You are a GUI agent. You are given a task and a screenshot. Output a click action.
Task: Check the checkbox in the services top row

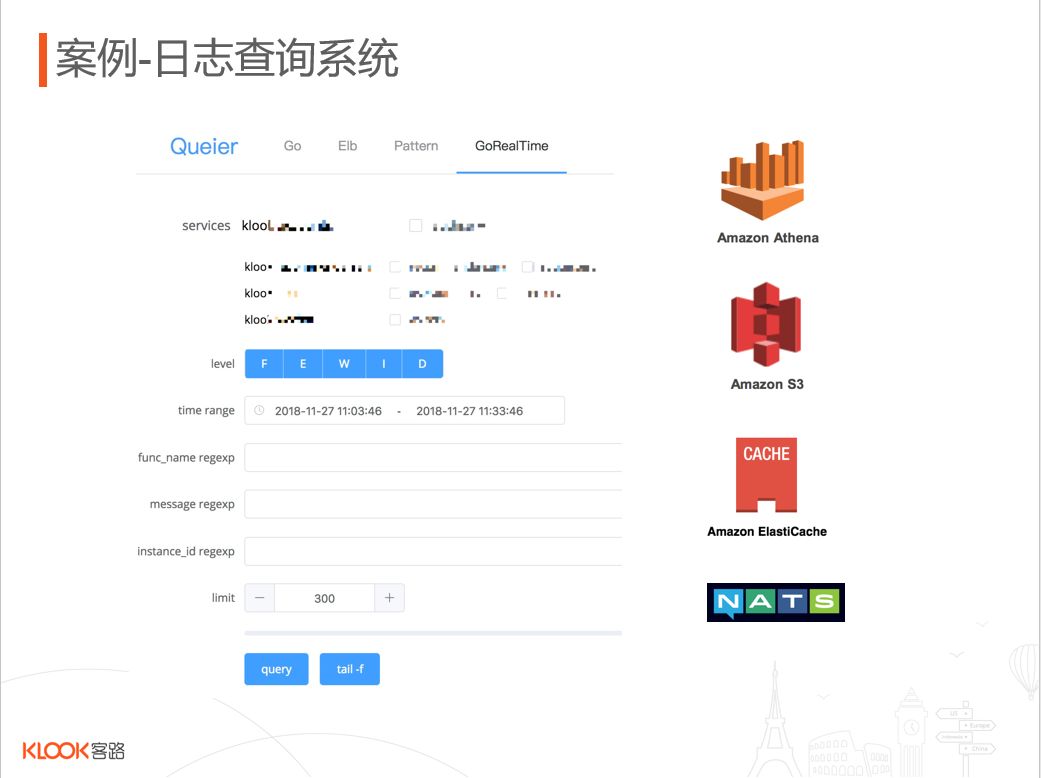[x=416, y=226]
